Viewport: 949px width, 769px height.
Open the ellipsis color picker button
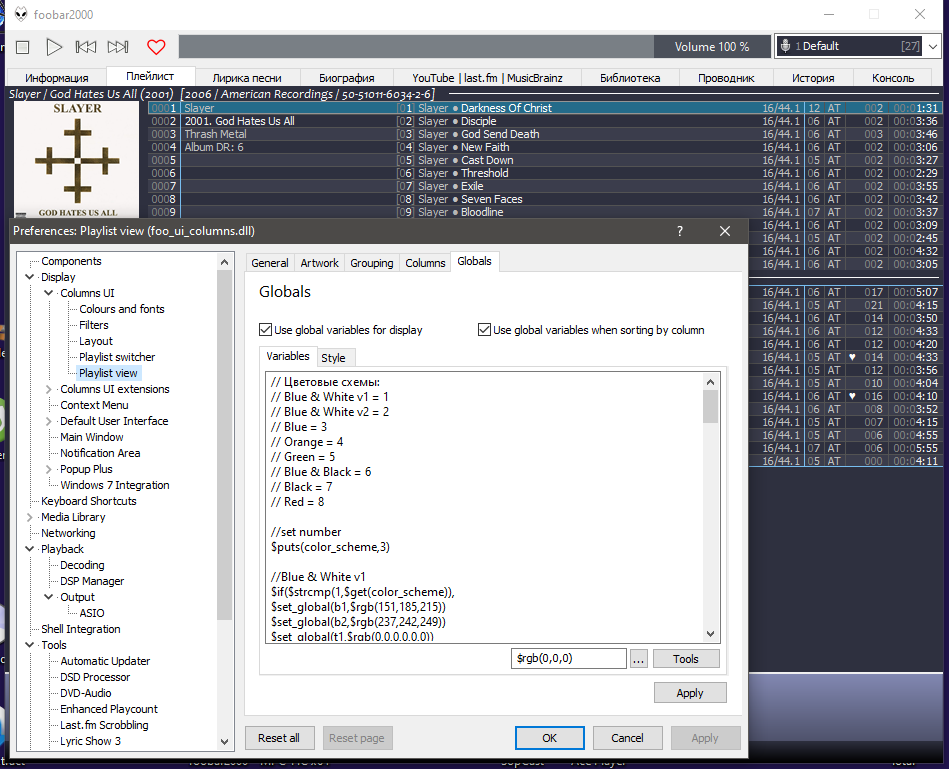pyautogui.click(x=639, y=659)
